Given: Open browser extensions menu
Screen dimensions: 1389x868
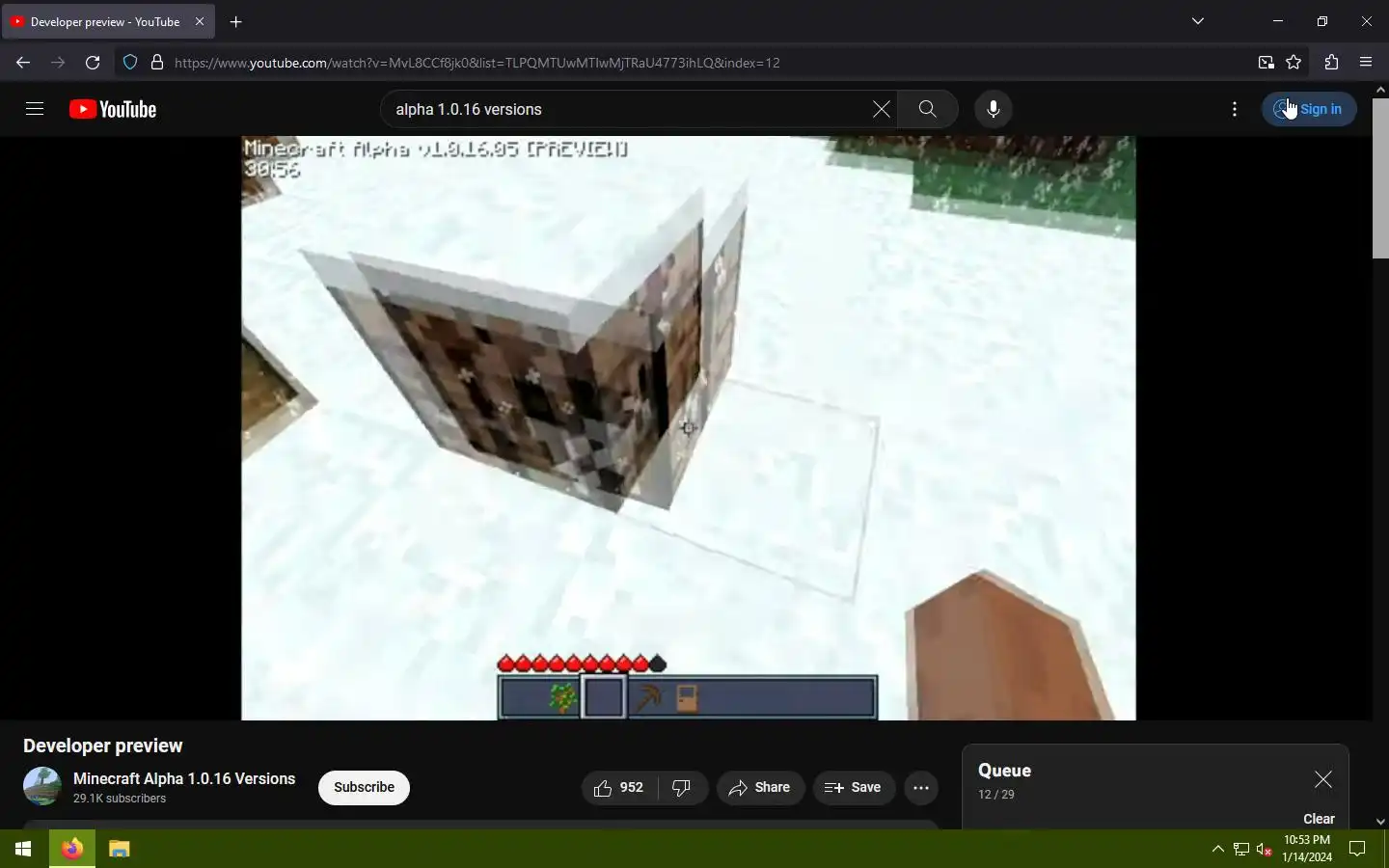Looking at the screenshot, I should point(1332,63).
